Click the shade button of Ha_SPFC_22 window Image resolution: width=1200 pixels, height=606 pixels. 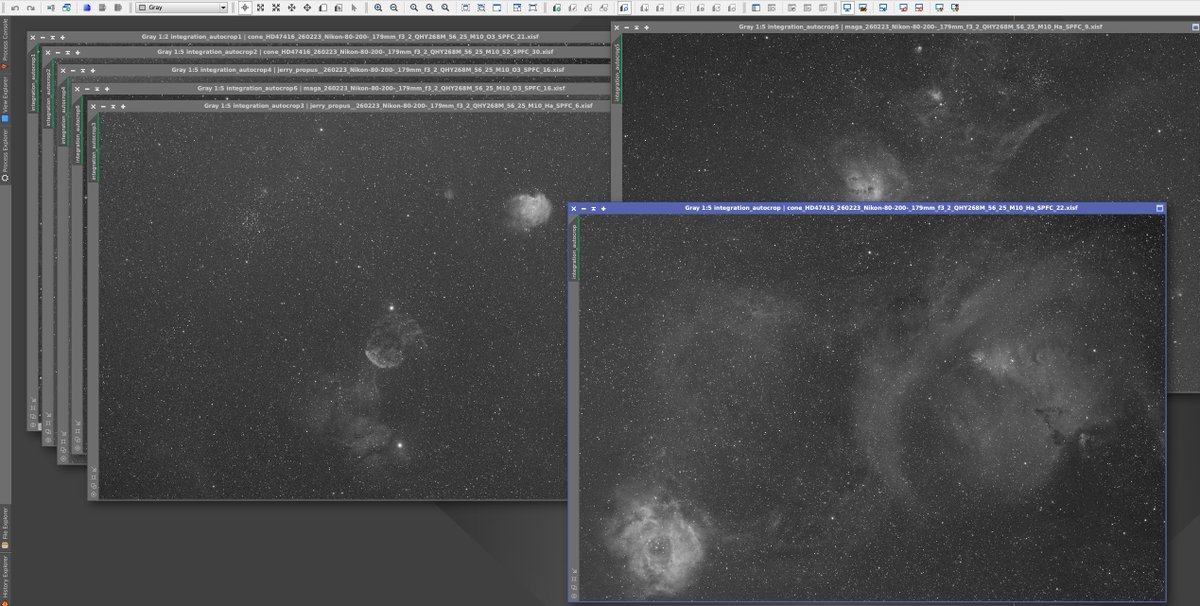click(594, 209)
